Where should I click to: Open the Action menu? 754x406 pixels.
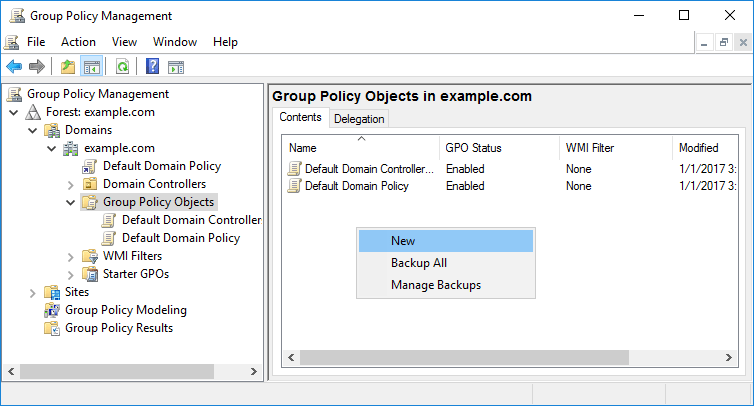click(78, 42)
